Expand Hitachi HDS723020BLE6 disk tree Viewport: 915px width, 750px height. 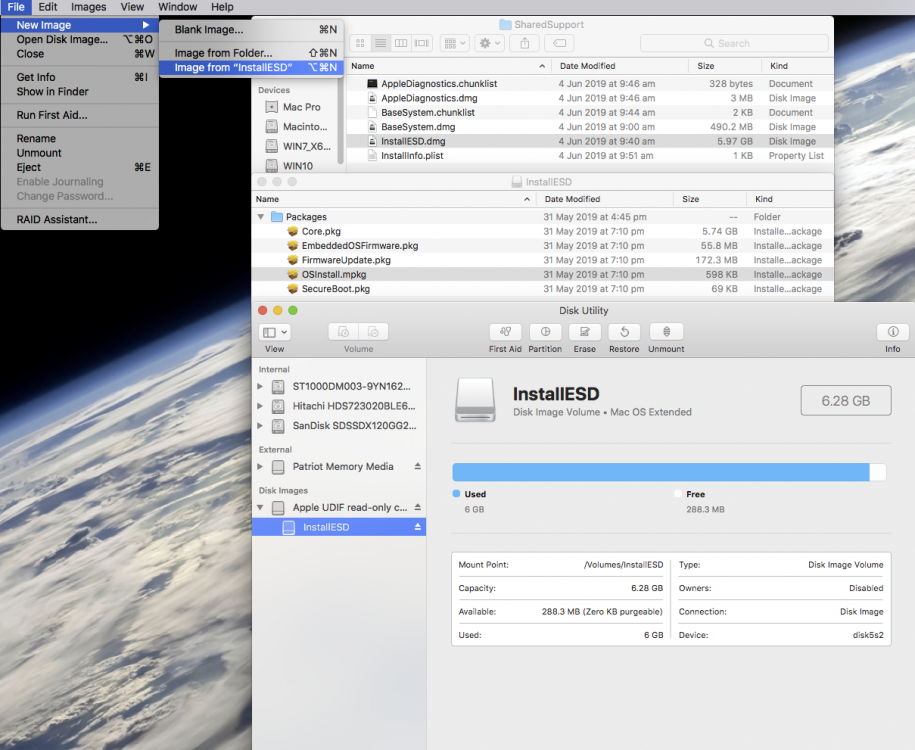tap(260, 406)
